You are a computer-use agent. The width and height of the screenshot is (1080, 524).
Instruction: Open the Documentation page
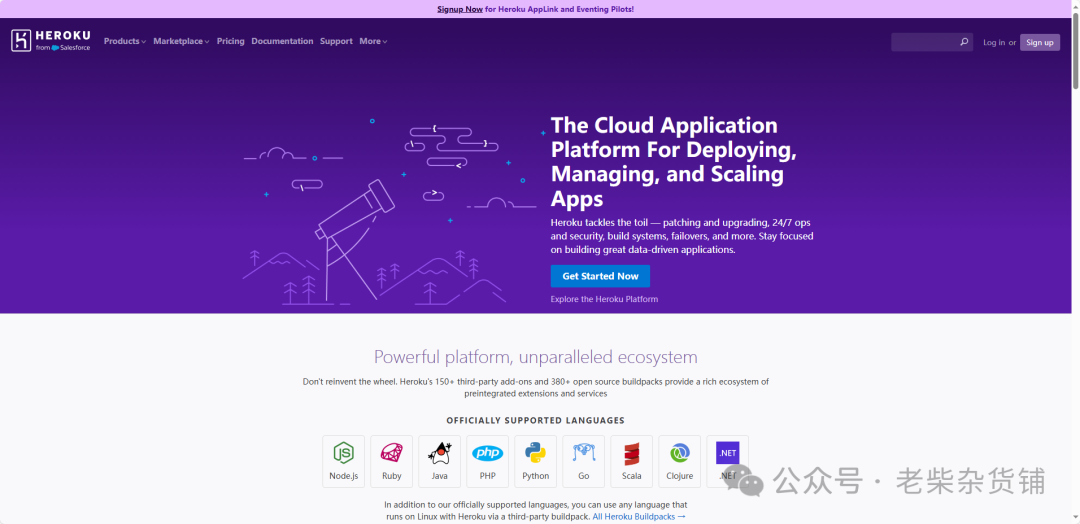click(282, 41)
